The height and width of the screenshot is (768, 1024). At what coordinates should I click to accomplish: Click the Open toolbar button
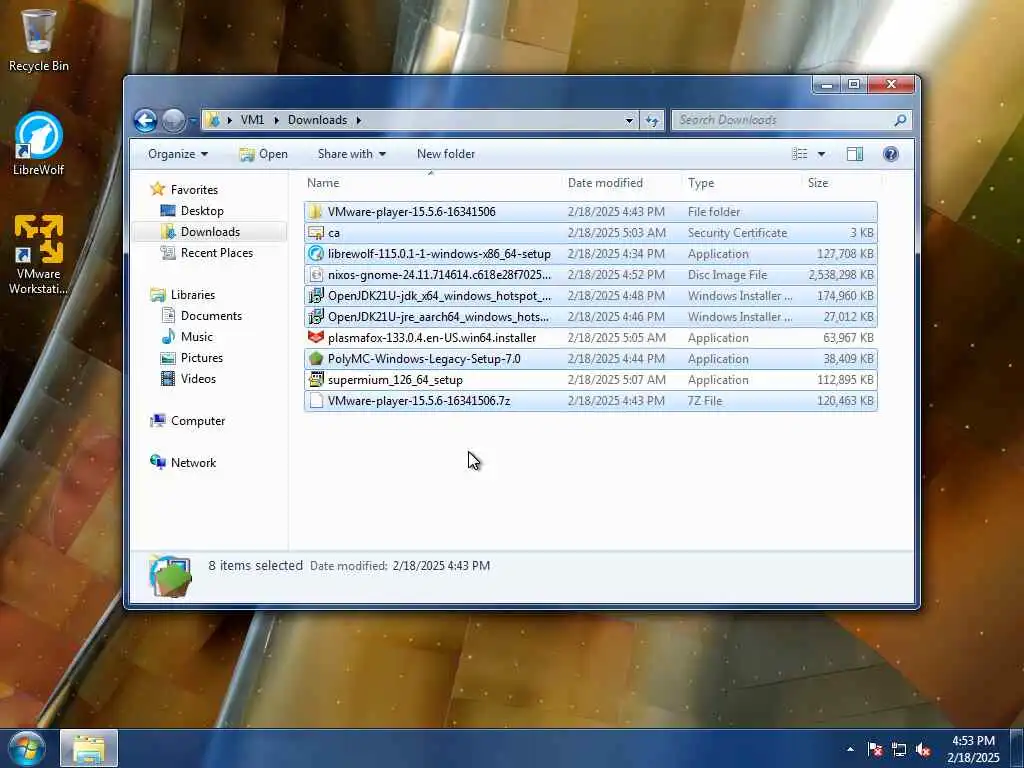[263, 154]
